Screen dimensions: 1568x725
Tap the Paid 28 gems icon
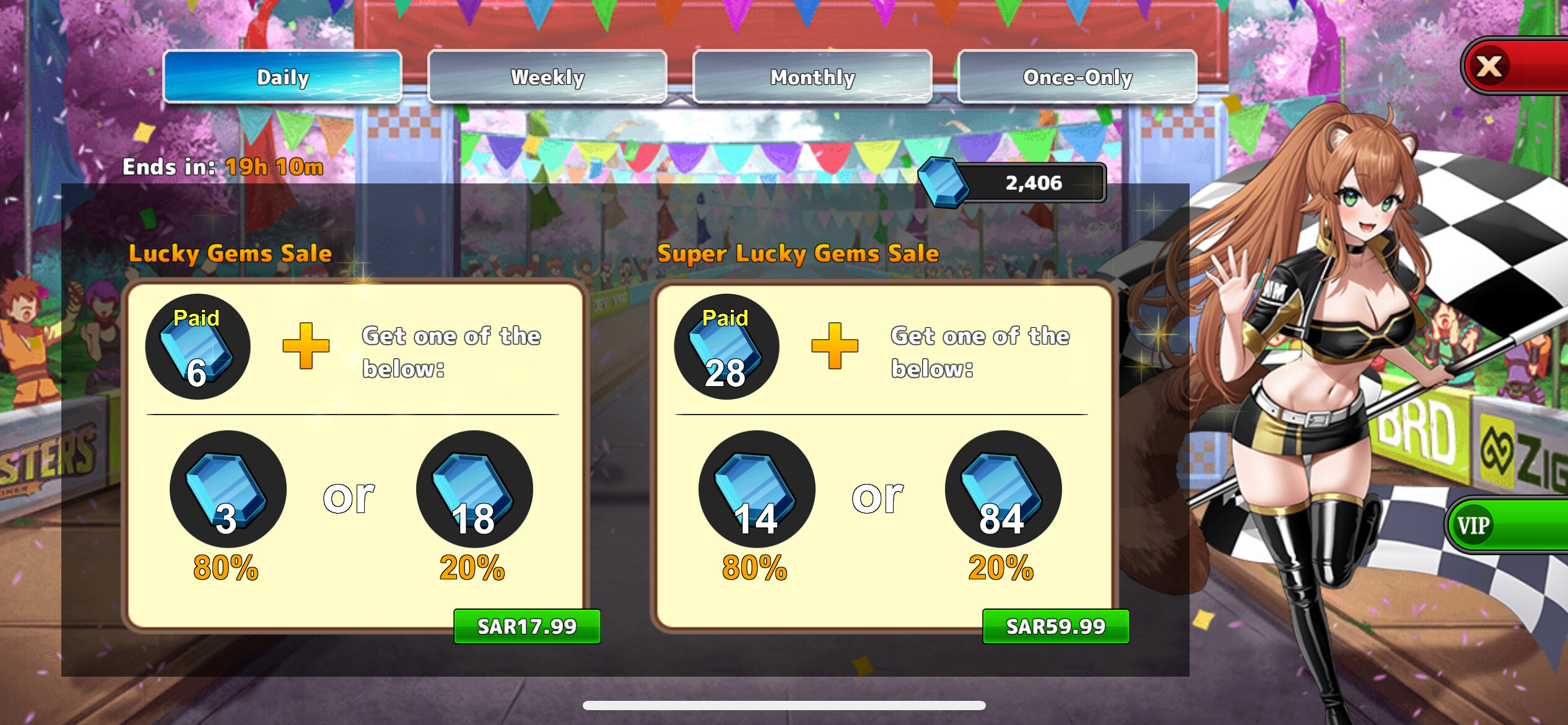[726, 346]
